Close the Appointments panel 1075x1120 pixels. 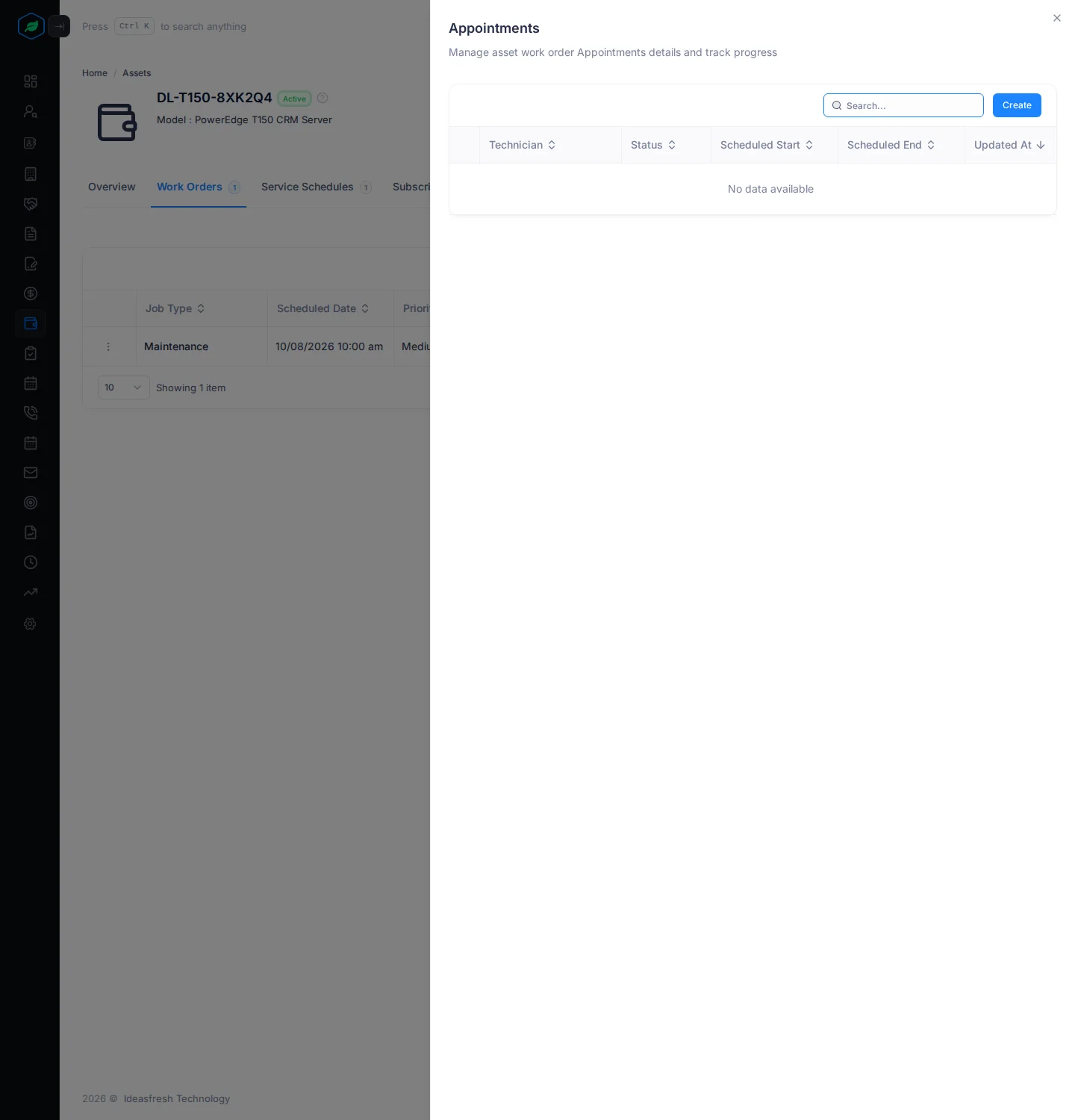click(x=1057, y=18)
